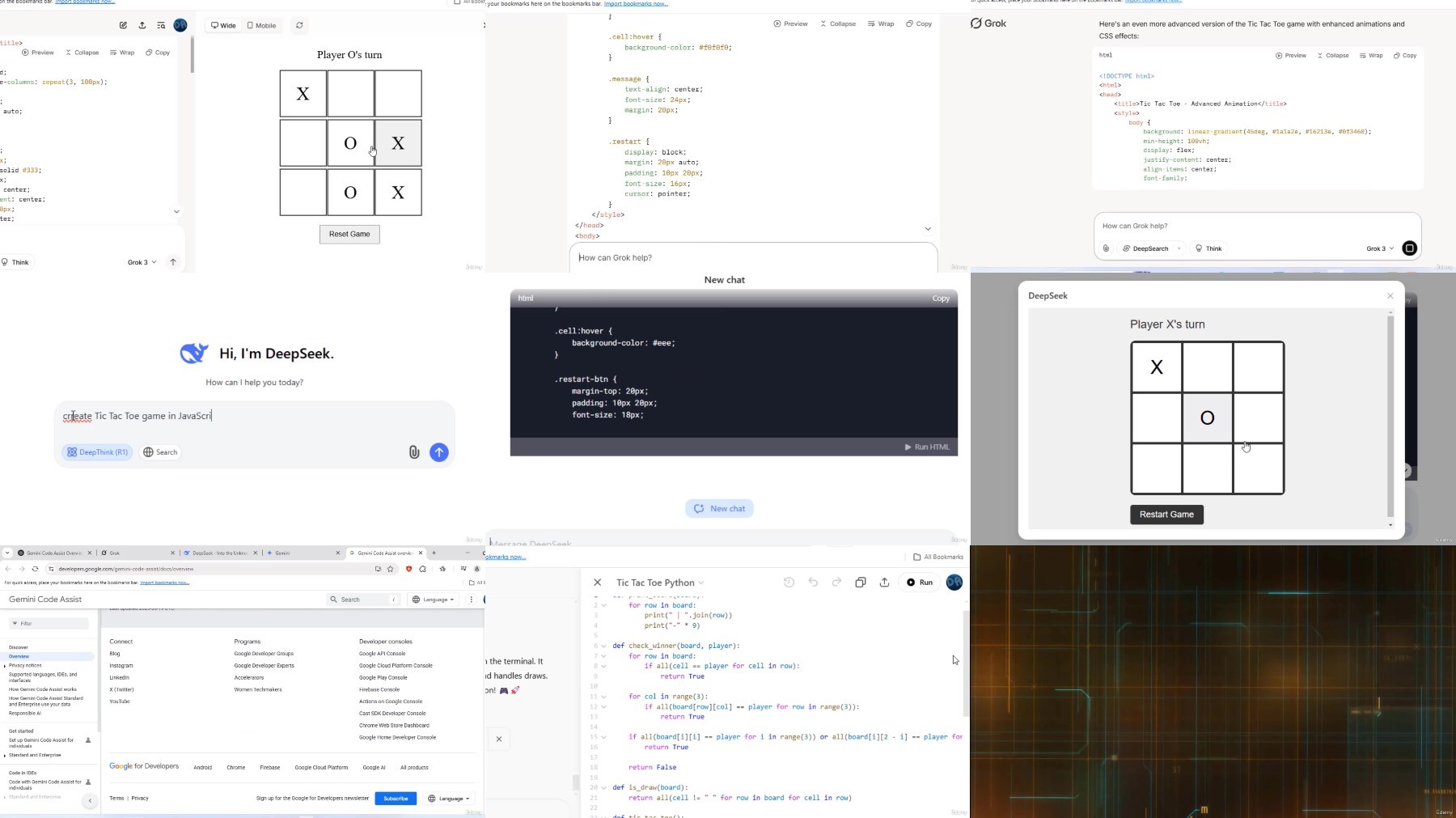Toggle Think mode in the Grok preview window
Screen dimensions: 1456x818
(x=15, y=262)
